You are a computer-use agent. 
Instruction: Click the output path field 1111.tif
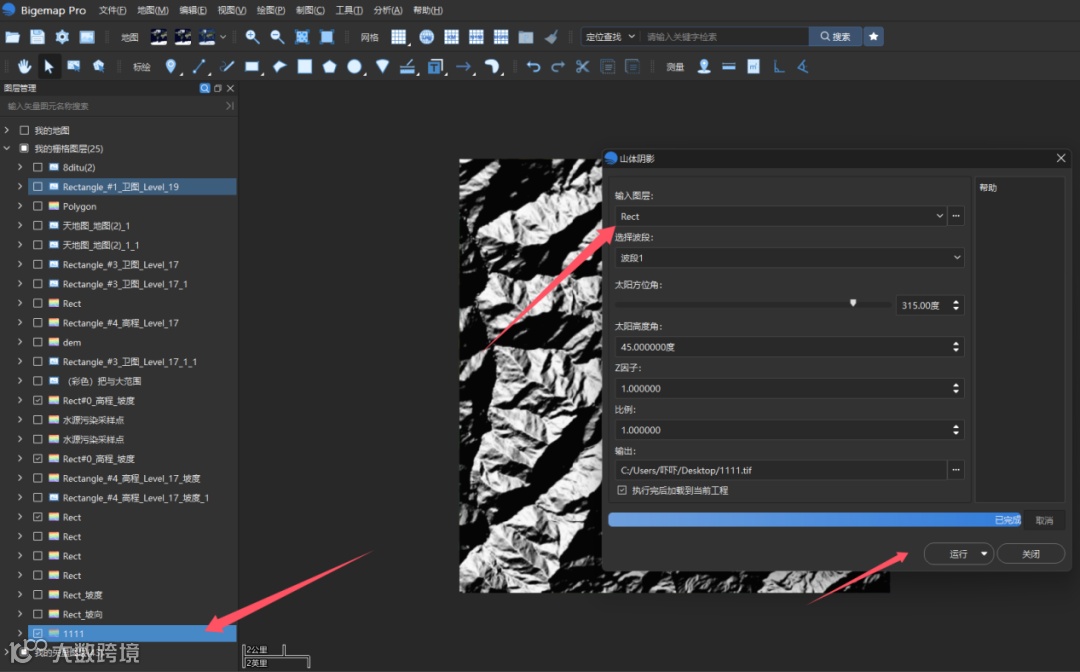click(781, 470)
